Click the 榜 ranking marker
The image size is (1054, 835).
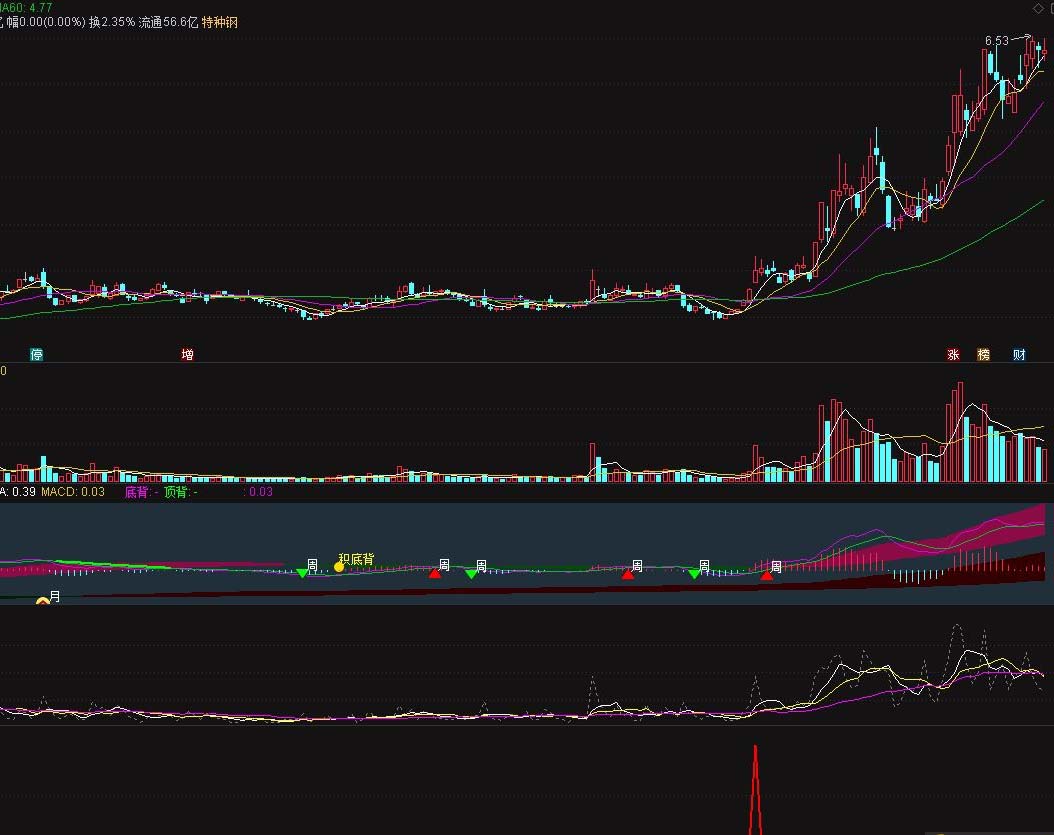tap(985, 354)
